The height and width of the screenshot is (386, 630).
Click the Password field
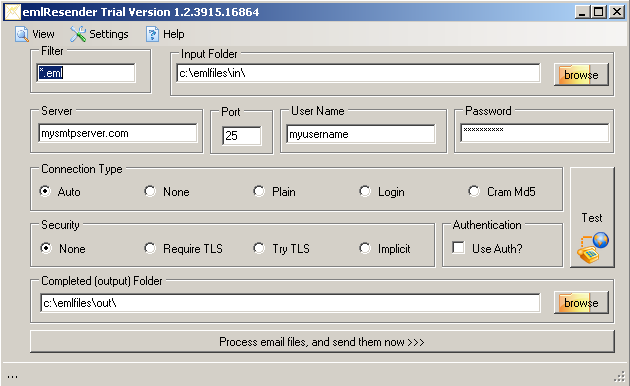coord(535,133)
